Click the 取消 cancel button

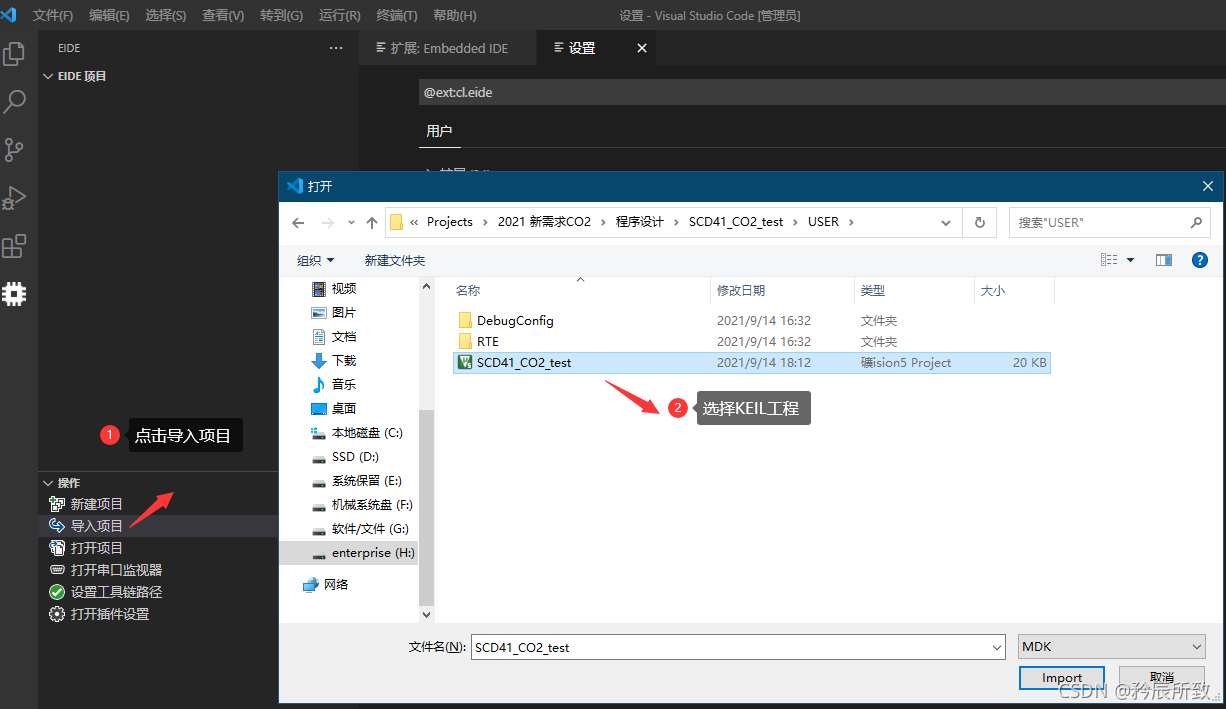[1161, 678]
